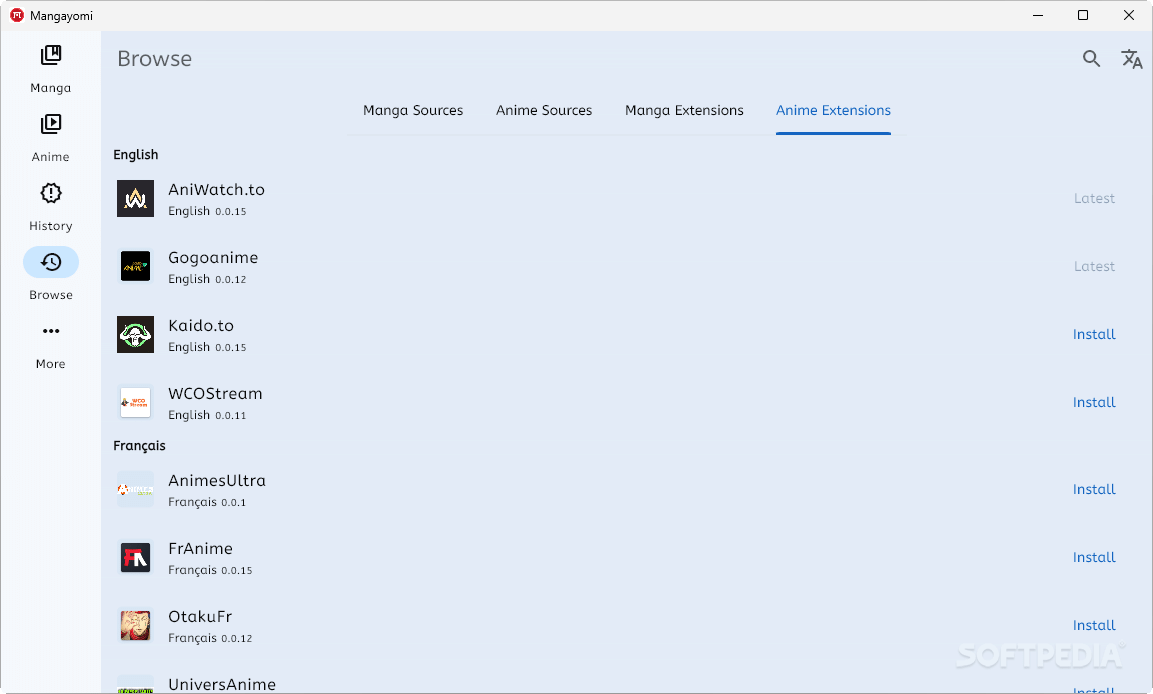The width and height of the screenshot is (1153, 694).
Task: Click version 0.0.15 under AniWatch.to
Action: [x=231, y=212]
